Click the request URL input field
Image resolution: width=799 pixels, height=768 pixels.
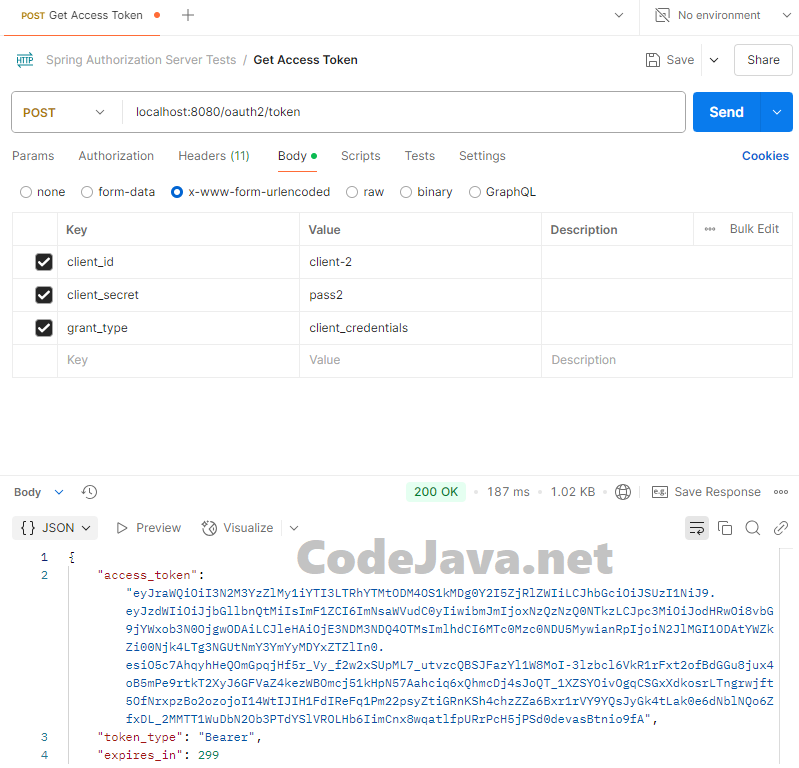click(404, 112)
